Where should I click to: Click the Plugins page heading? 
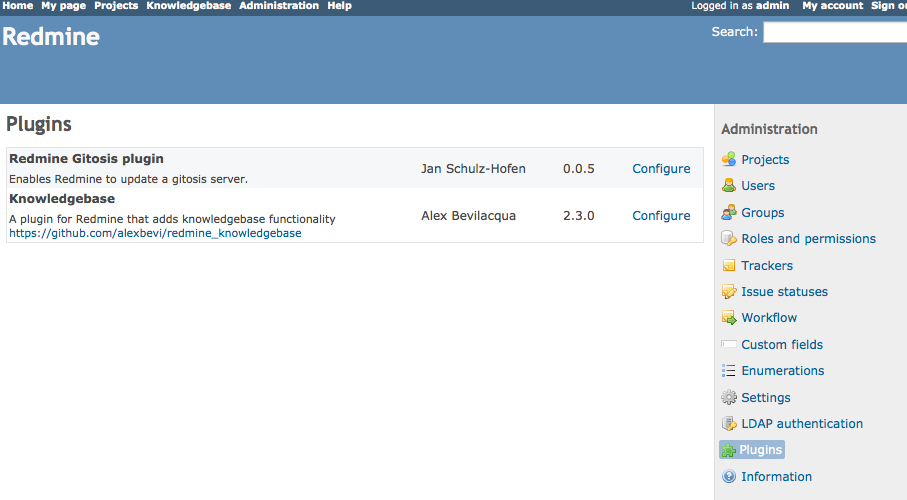(39, 124)
